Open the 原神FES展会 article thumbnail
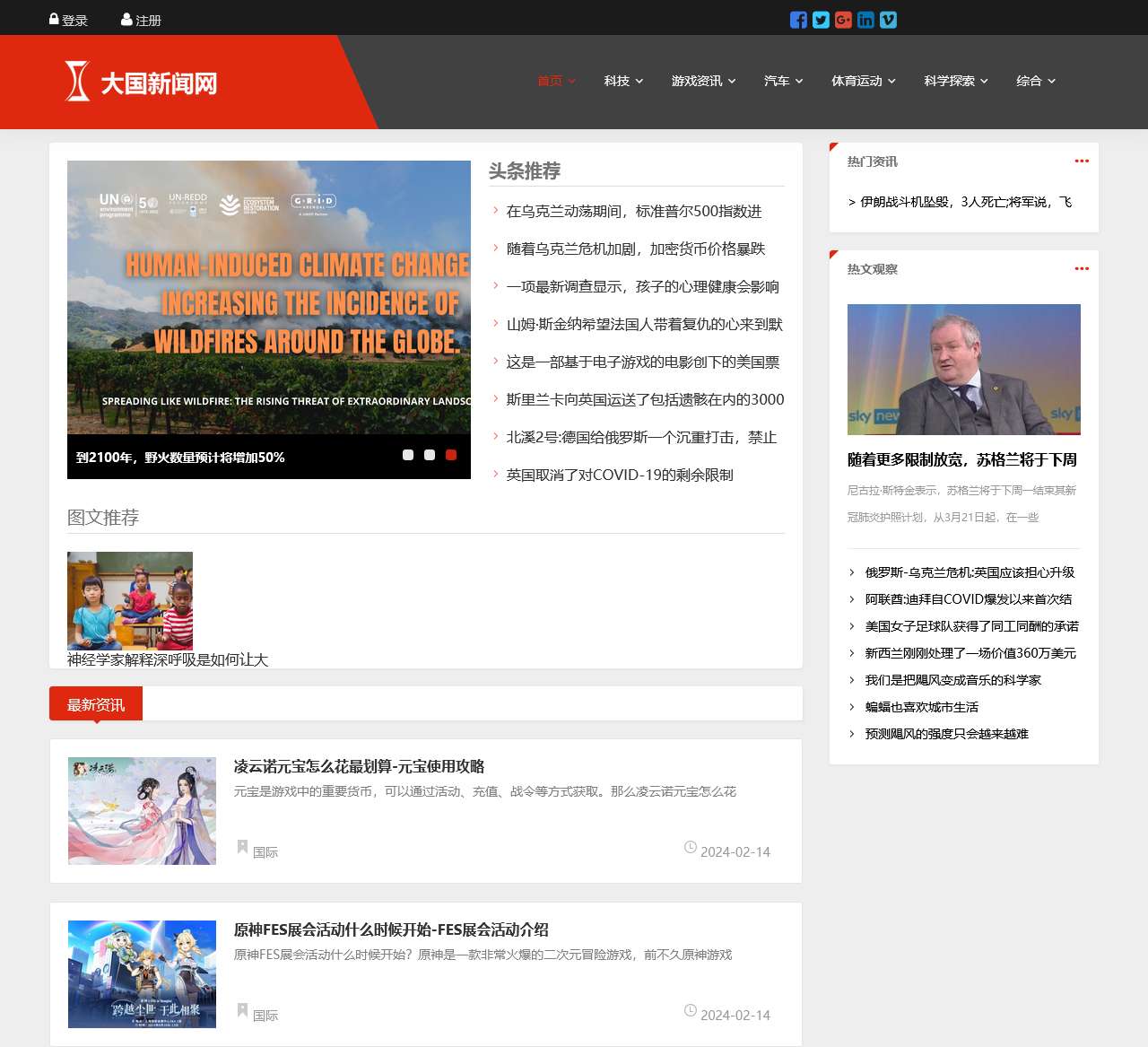 [x=142, y=974]
